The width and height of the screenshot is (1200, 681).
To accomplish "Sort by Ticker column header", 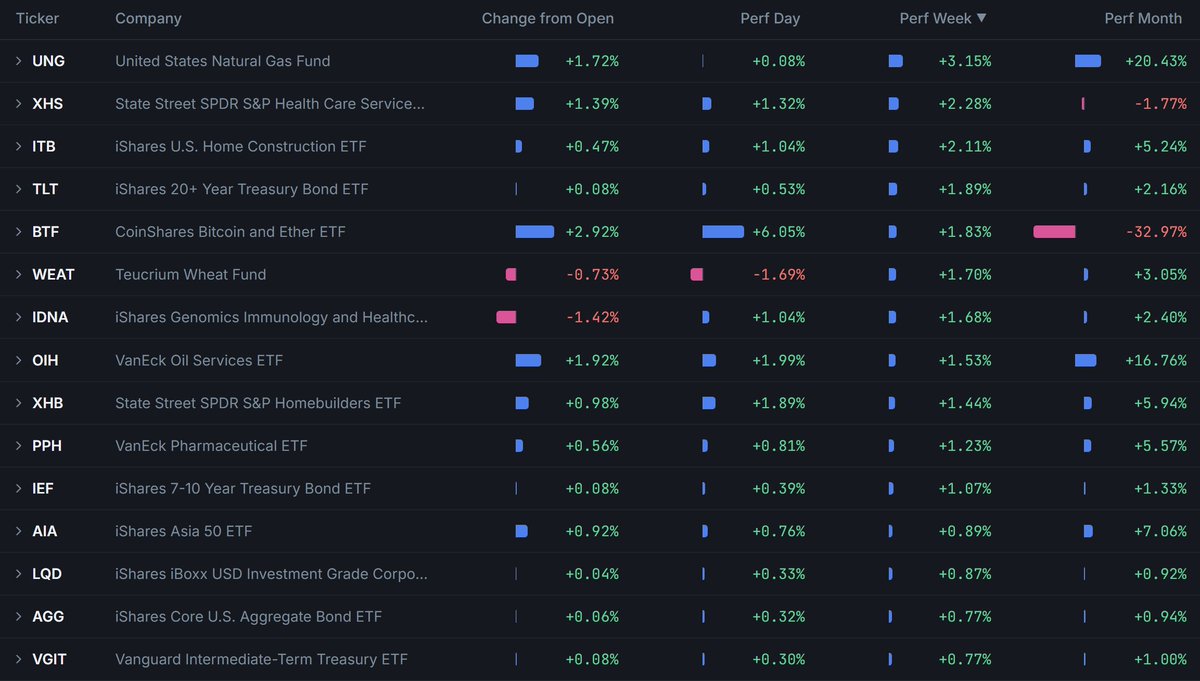I will [38, 18].
